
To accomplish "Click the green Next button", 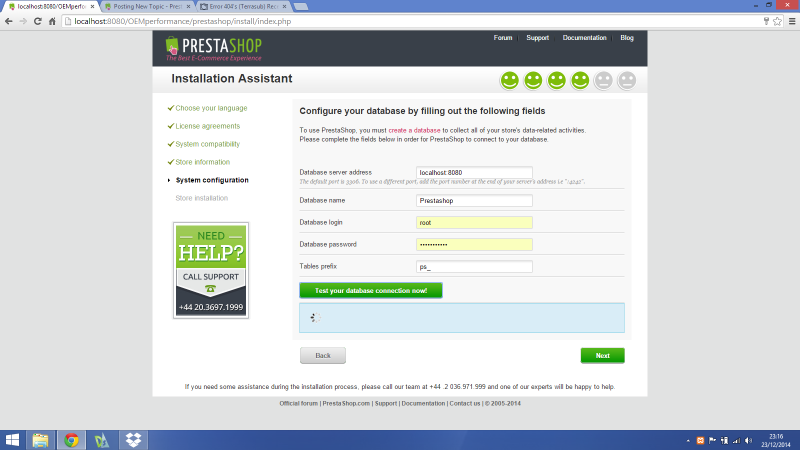I will point(602,355).
